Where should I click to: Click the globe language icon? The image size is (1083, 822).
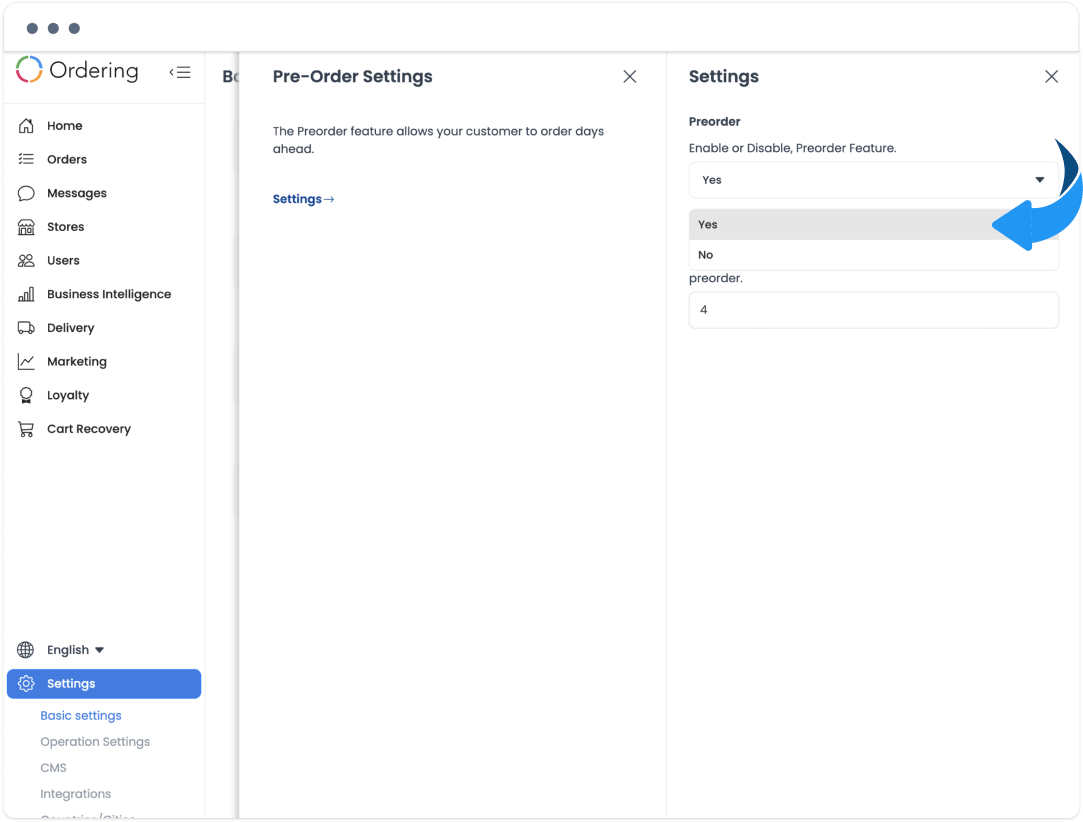pos(26,650)
